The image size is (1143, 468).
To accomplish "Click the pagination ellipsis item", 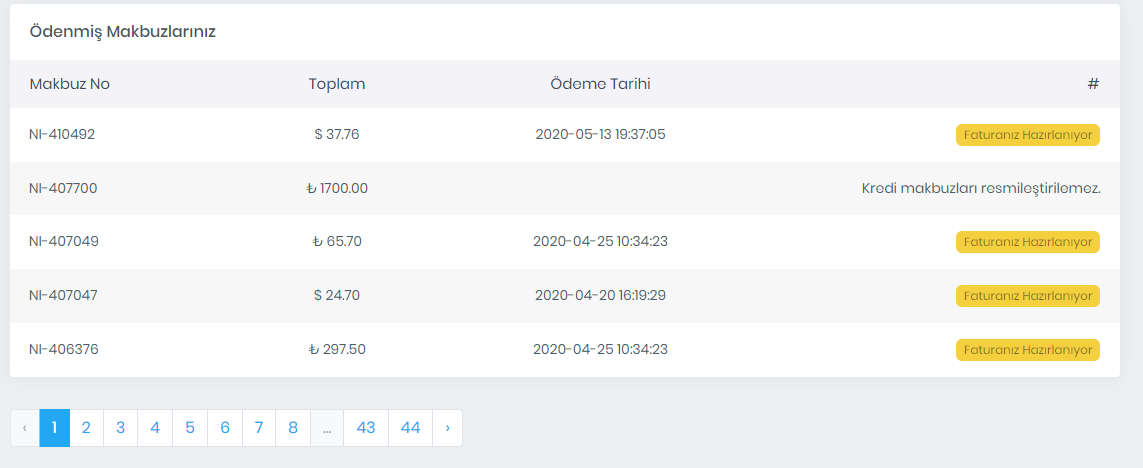I will coord(327,428).
